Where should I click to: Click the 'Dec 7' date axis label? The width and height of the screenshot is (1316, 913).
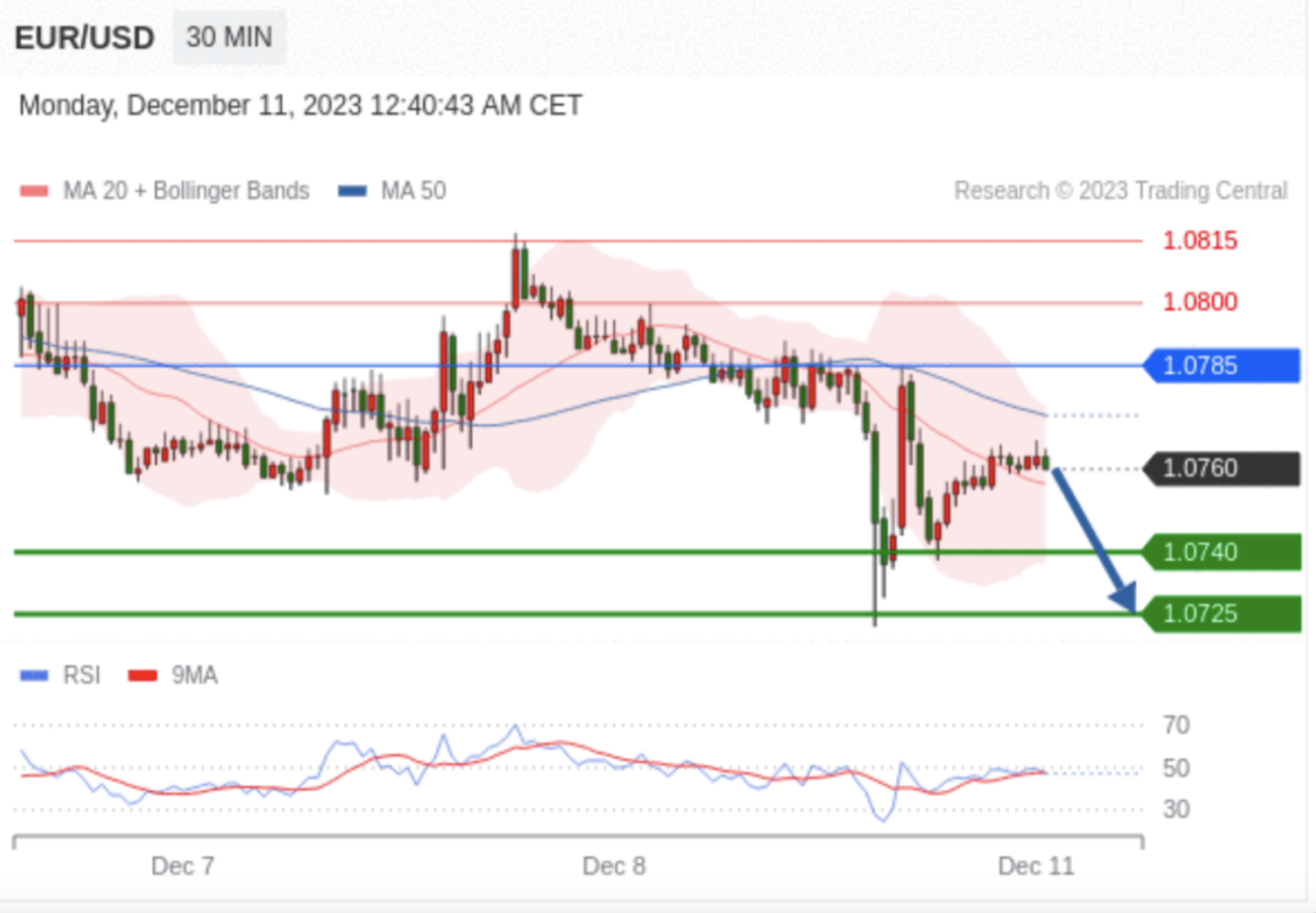pyautogui.click(x=182, y=866)
